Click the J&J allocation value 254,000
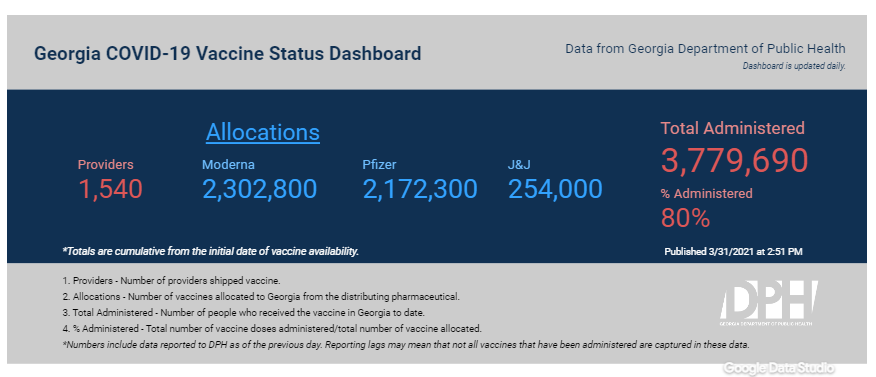 click(x=555, y=189)
